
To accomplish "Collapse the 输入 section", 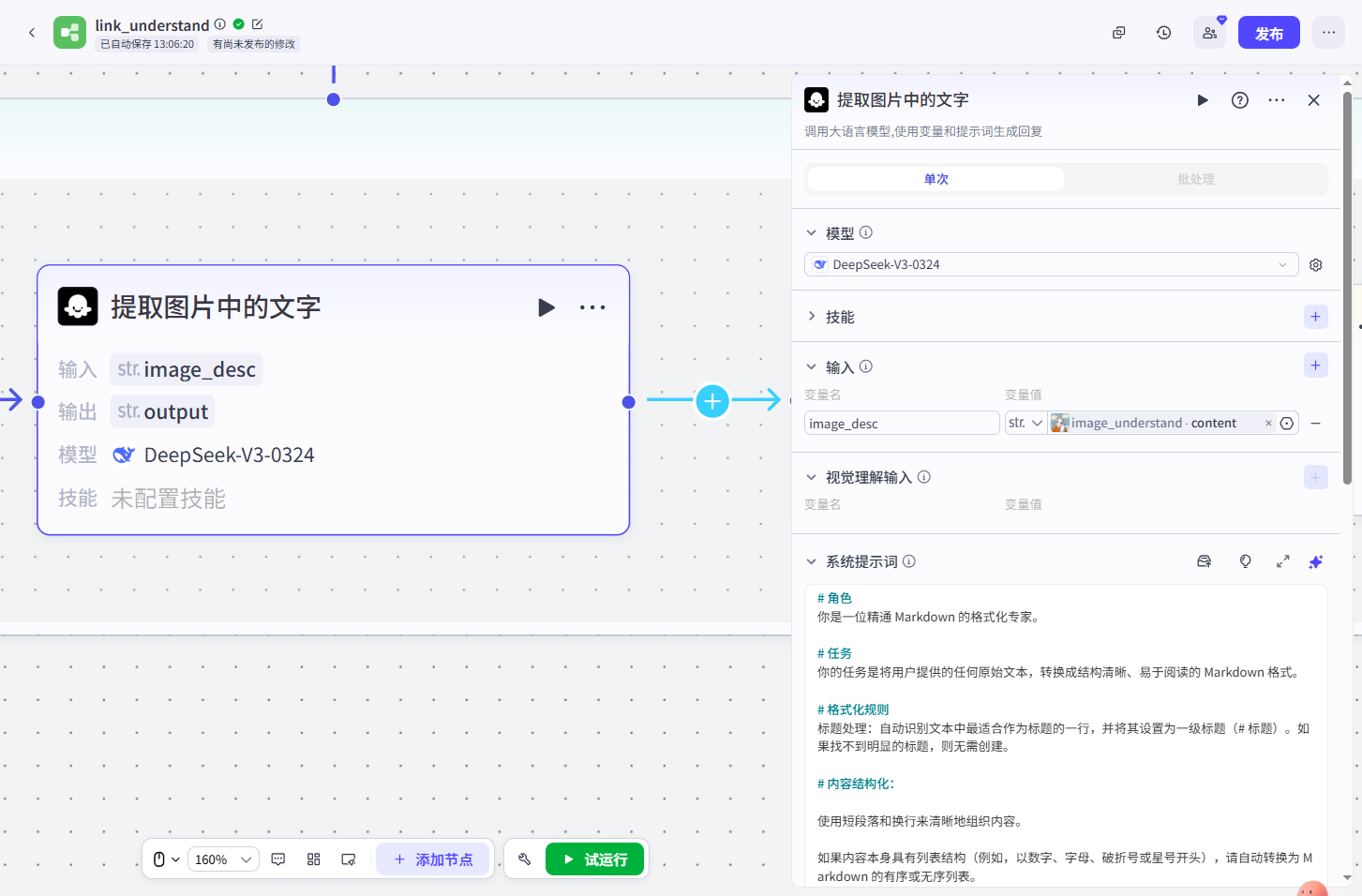I will click(811, 367).
